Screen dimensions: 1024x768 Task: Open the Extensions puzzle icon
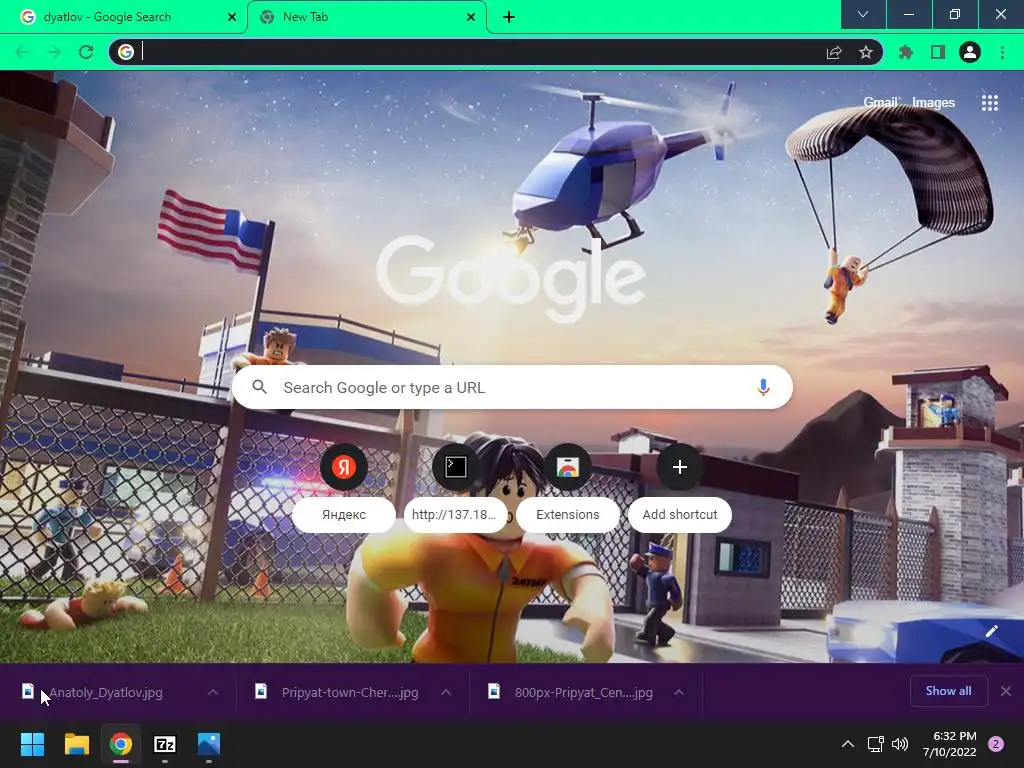pos(906,52)
